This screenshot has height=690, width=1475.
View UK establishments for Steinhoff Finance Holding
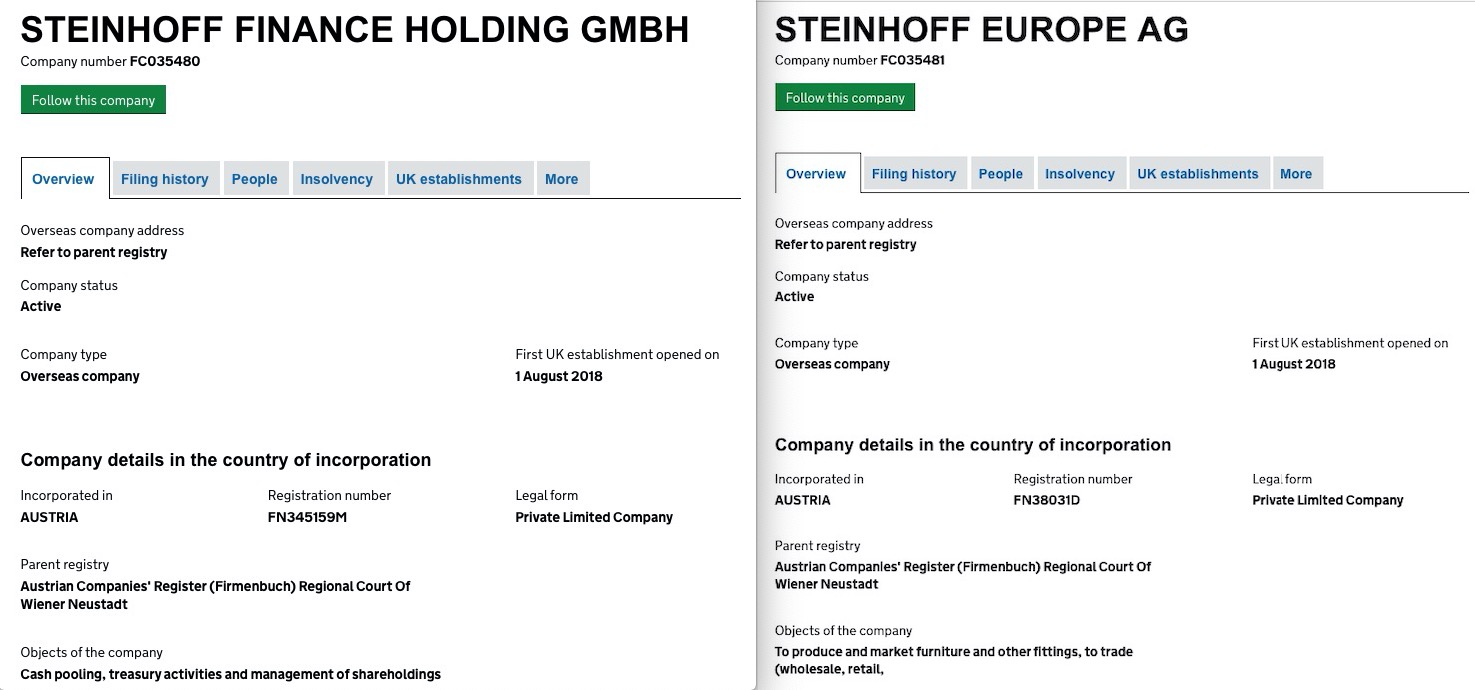[459, 178]
